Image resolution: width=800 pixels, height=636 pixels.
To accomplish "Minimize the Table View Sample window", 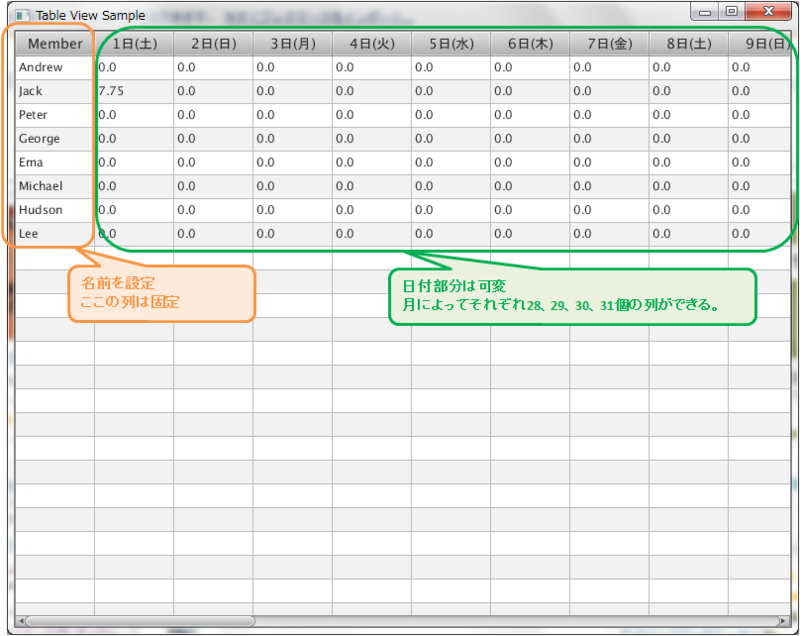I will pyautogui.click(x=705, y=11).
